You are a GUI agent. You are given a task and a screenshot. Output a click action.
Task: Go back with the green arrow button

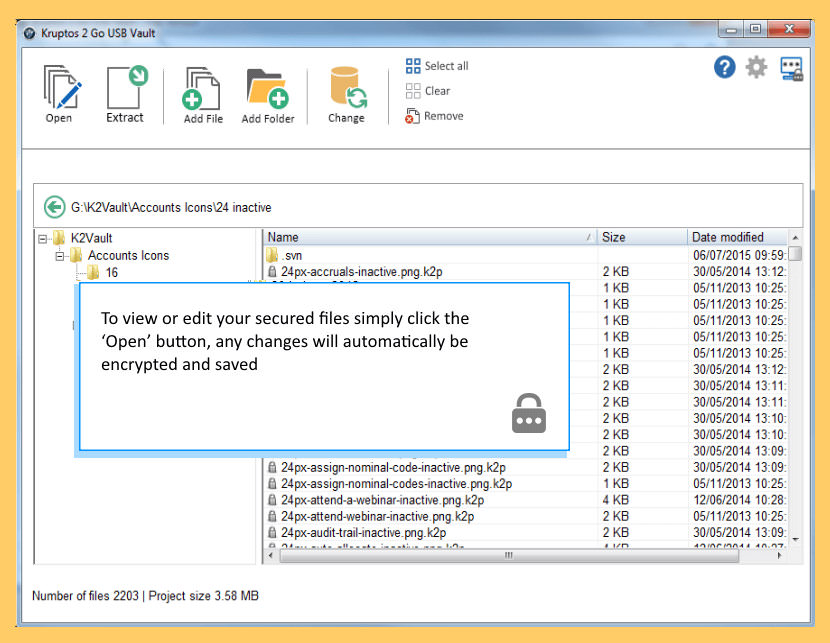pos(55,207)
